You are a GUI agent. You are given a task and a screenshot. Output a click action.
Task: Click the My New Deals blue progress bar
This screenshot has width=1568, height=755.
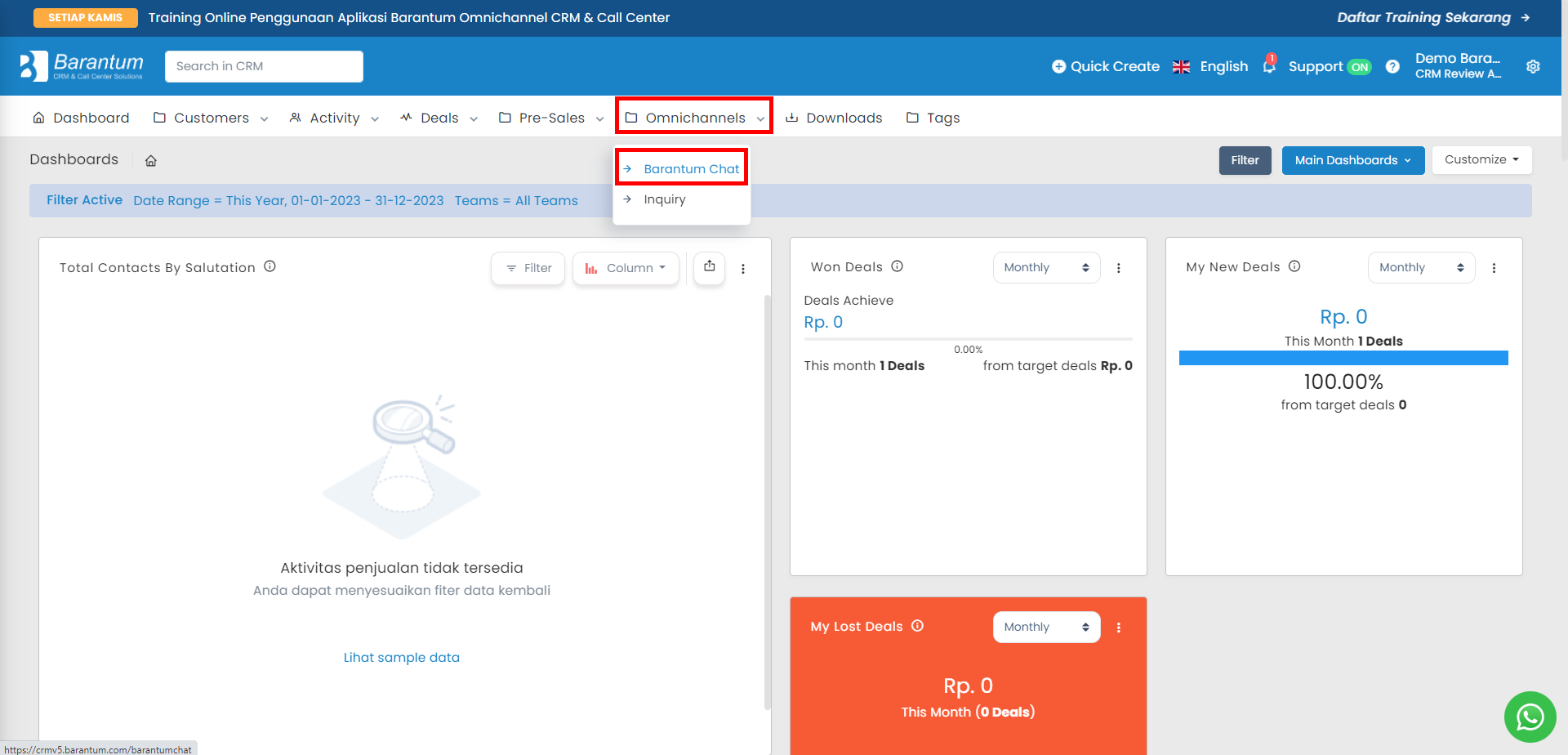1343,358
